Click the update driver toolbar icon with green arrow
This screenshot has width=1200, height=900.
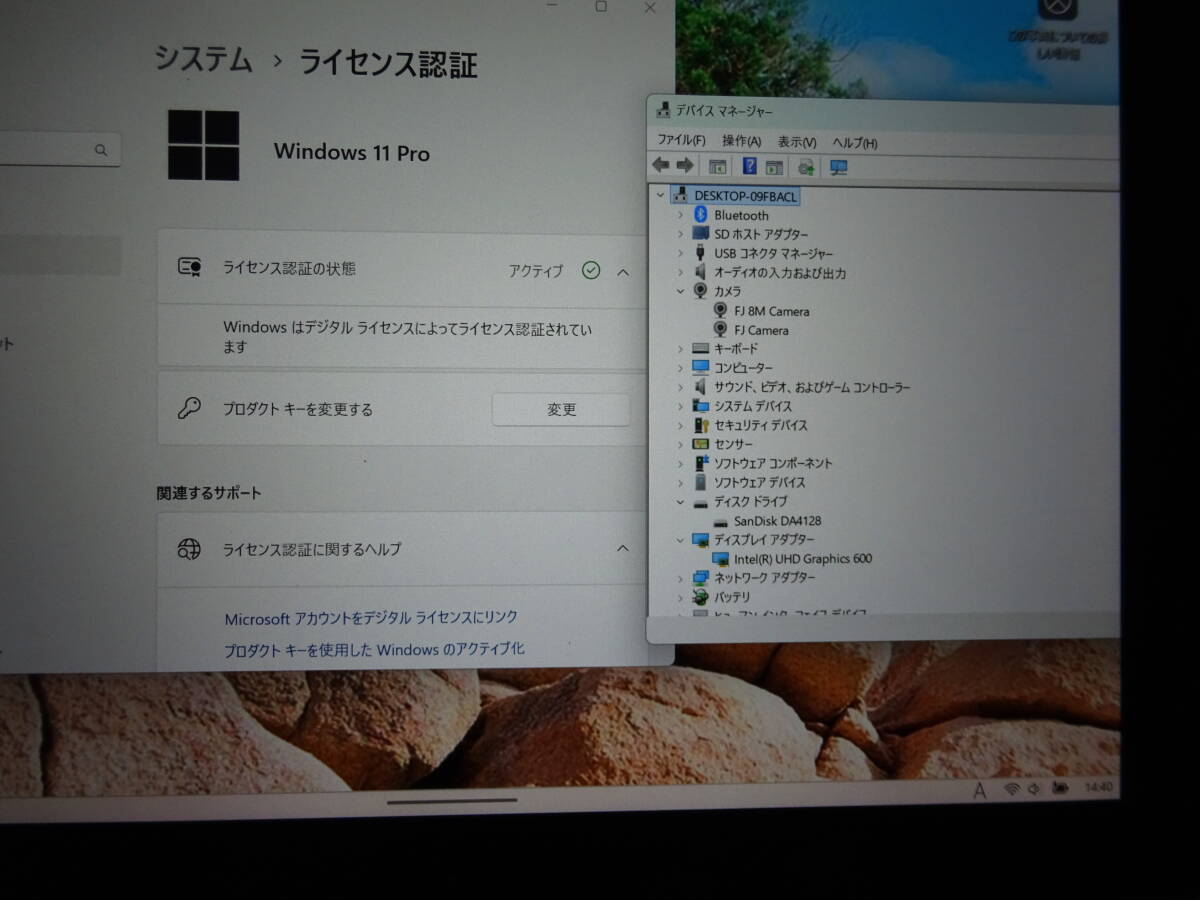pos(806,167)
